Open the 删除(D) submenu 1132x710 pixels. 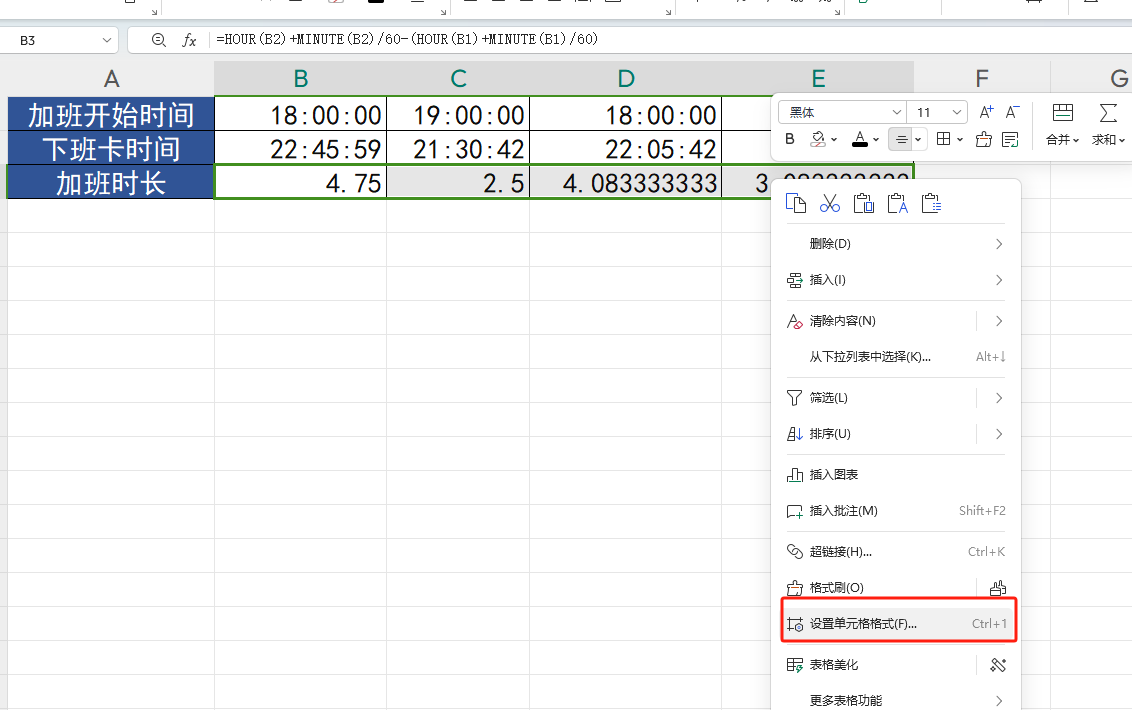click(895, 244)
